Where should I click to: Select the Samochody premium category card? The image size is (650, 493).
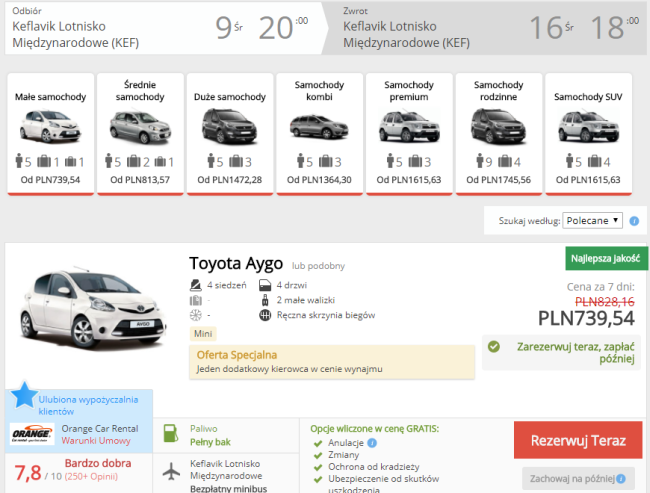pos(409,134)
